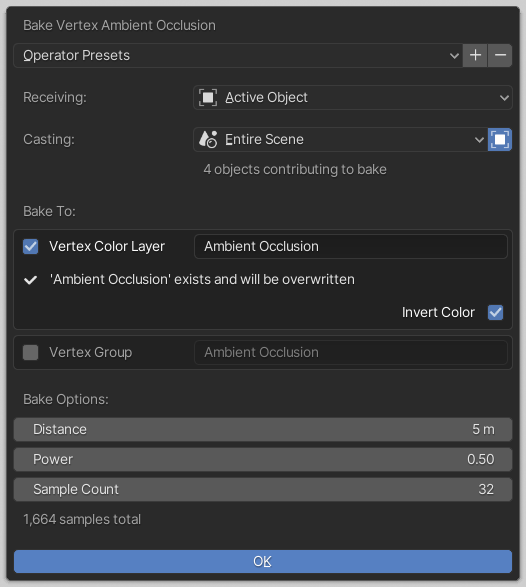
Task: Click the 'Bake Vertex Ambient Occlusion' title
Action: click(119, 25)
